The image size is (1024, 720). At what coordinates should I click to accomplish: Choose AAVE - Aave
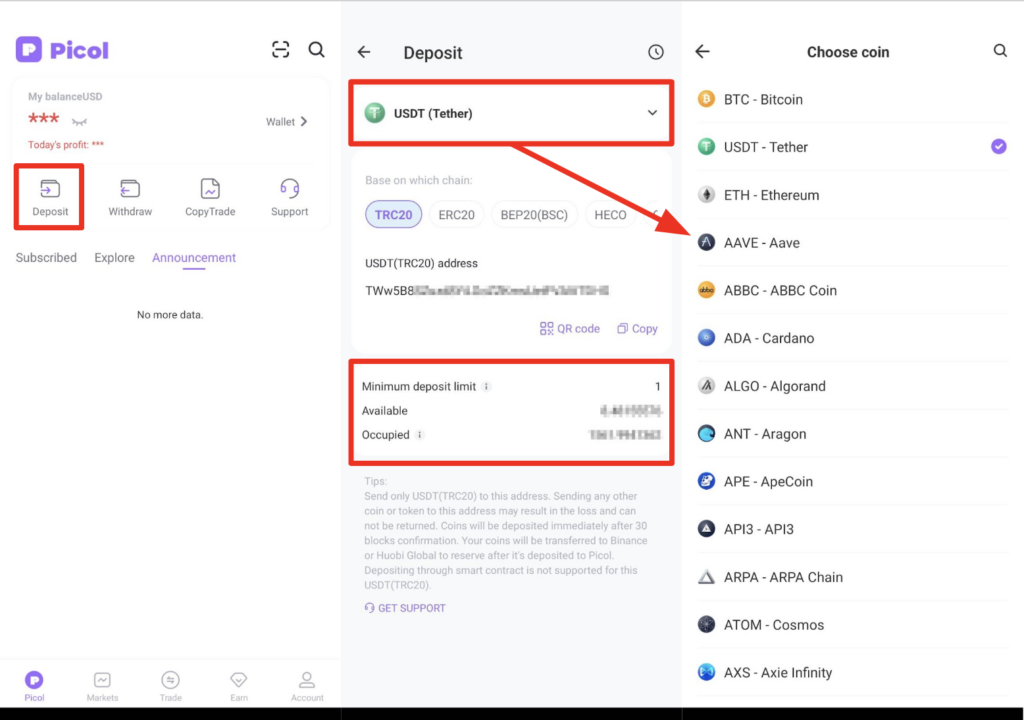coord(853,242)
